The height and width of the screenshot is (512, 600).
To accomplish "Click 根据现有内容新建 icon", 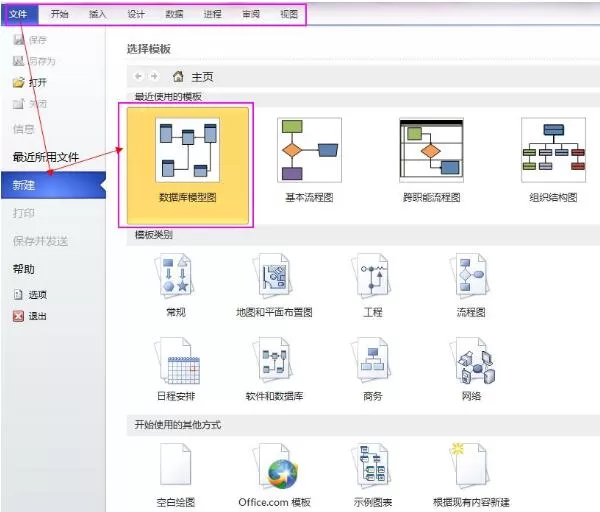I will 470,465.
